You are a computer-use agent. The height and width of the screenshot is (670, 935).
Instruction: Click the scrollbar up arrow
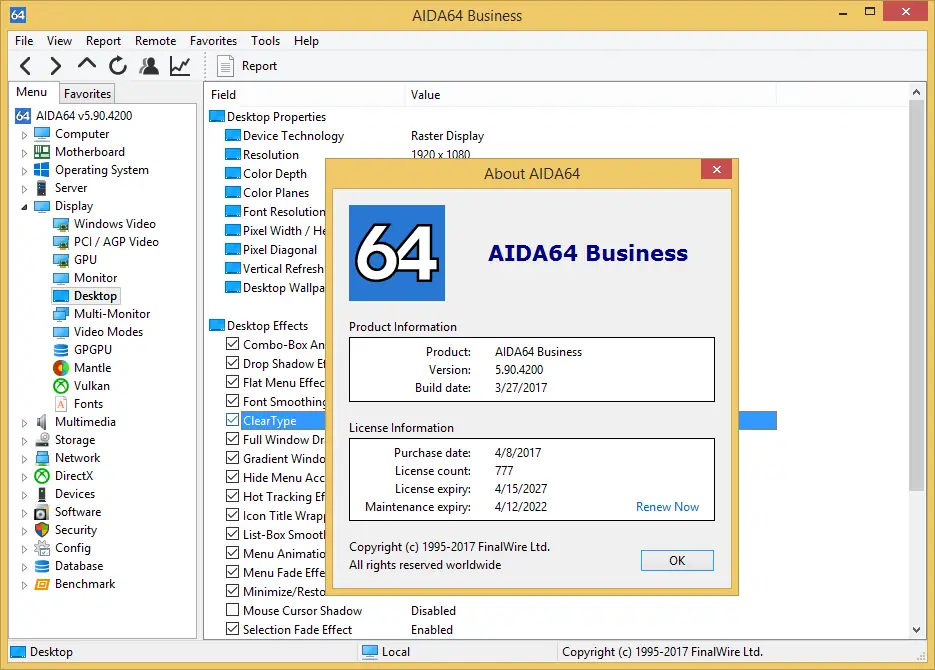tap(916, 92)
